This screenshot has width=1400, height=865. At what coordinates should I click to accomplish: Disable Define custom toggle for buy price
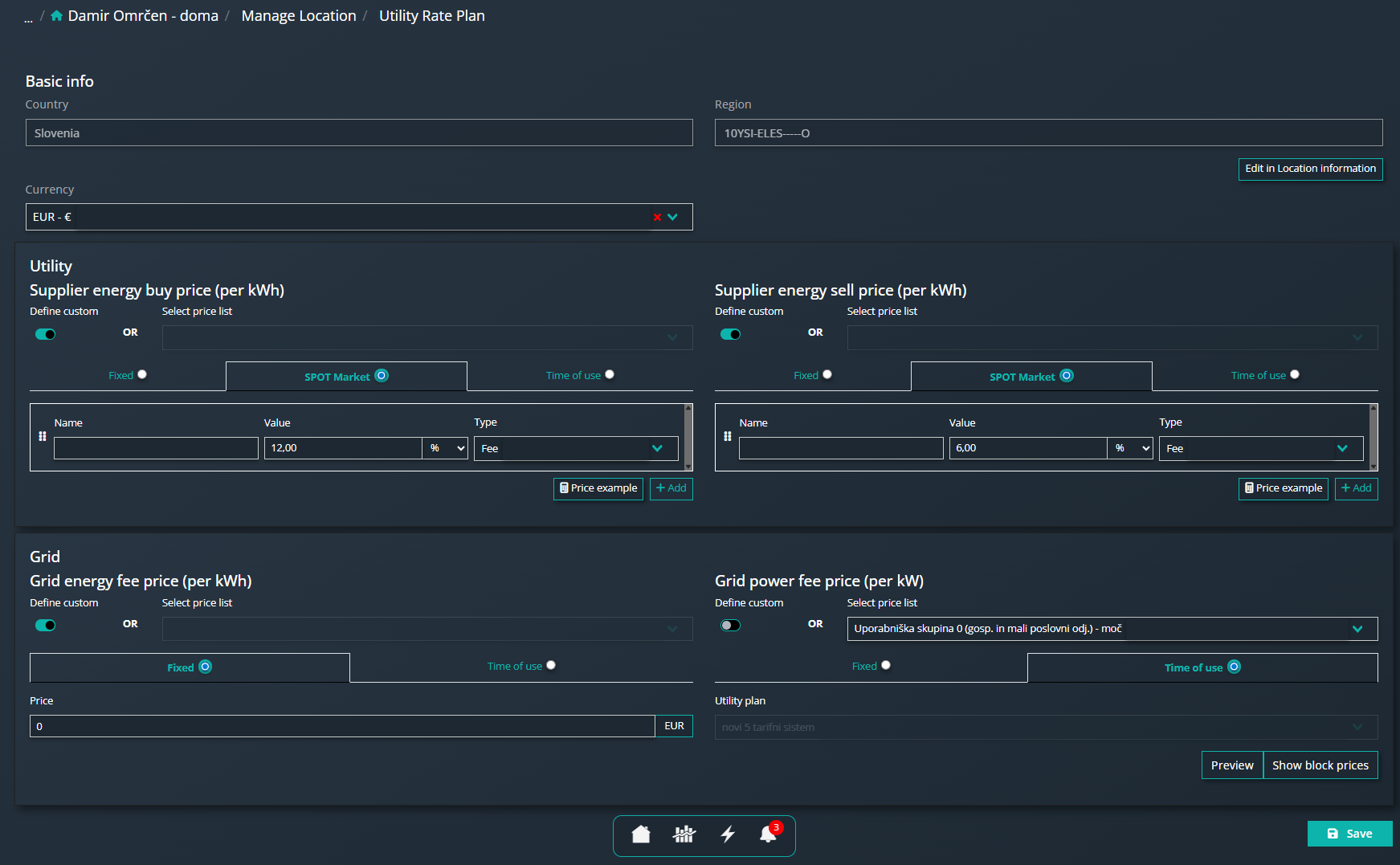pos(45,334)
